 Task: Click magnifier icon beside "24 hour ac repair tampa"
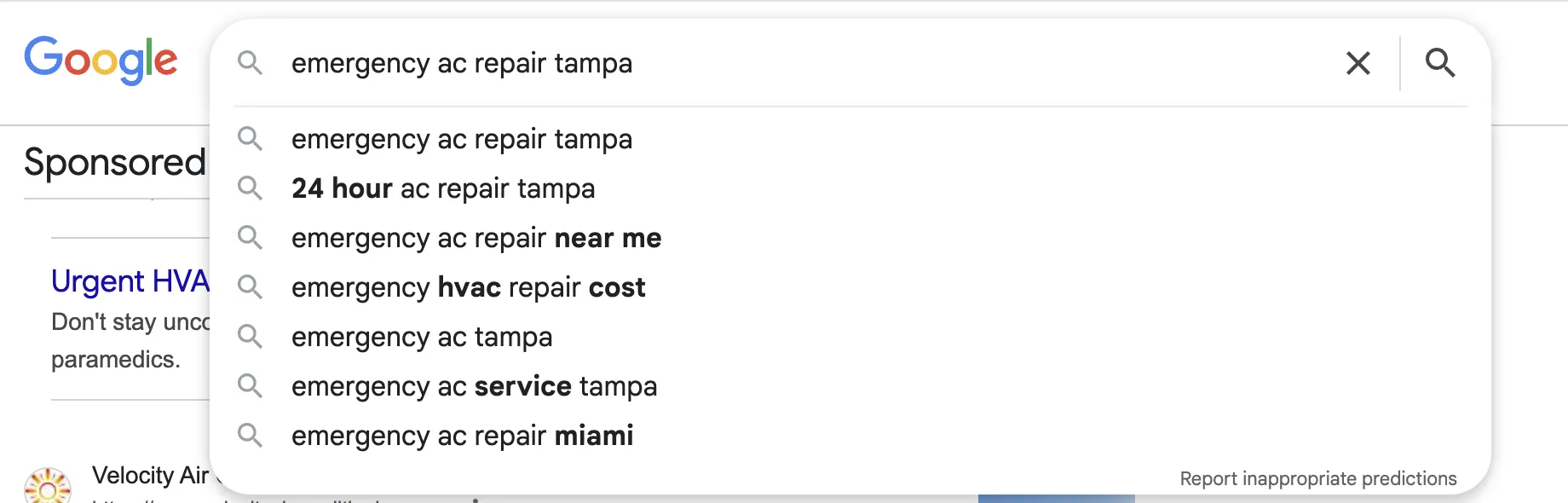250,188
